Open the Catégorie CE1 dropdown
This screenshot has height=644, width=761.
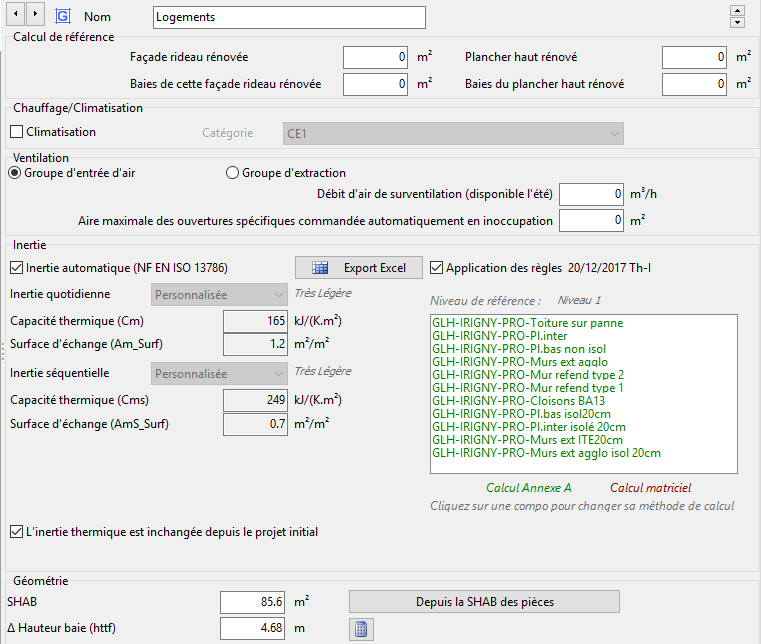pos(453,133)
